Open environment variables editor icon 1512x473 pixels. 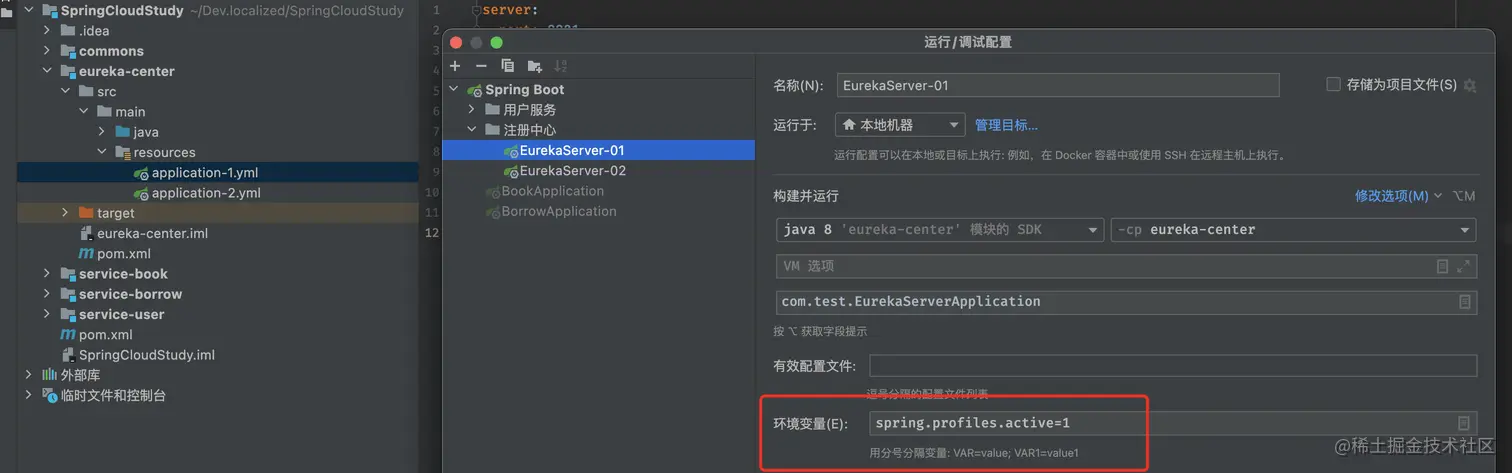pos(1464,423)
